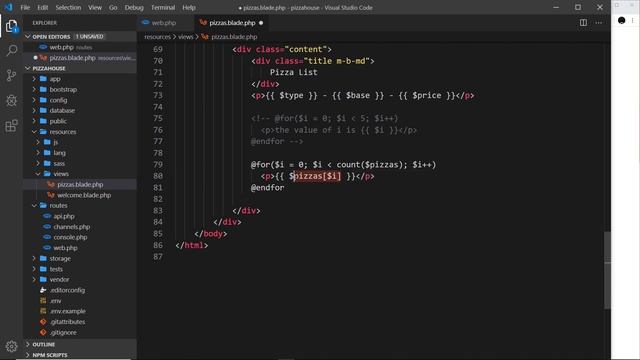Screen dimensions: 640x360
Task: Open the Run and Debug view icon
Action: 11,100
